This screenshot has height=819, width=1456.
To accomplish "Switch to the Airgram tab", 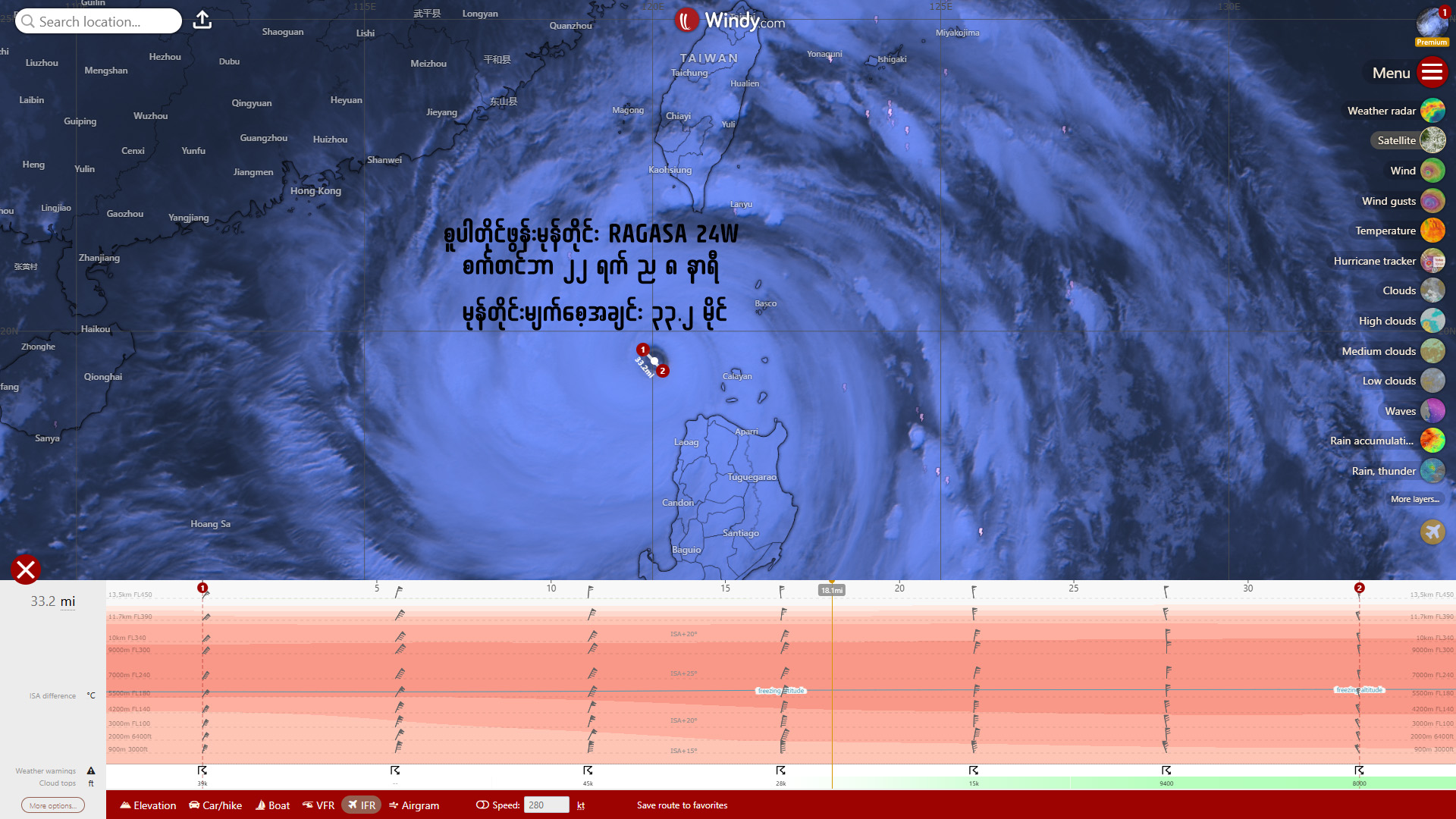I will coord(414,805).
